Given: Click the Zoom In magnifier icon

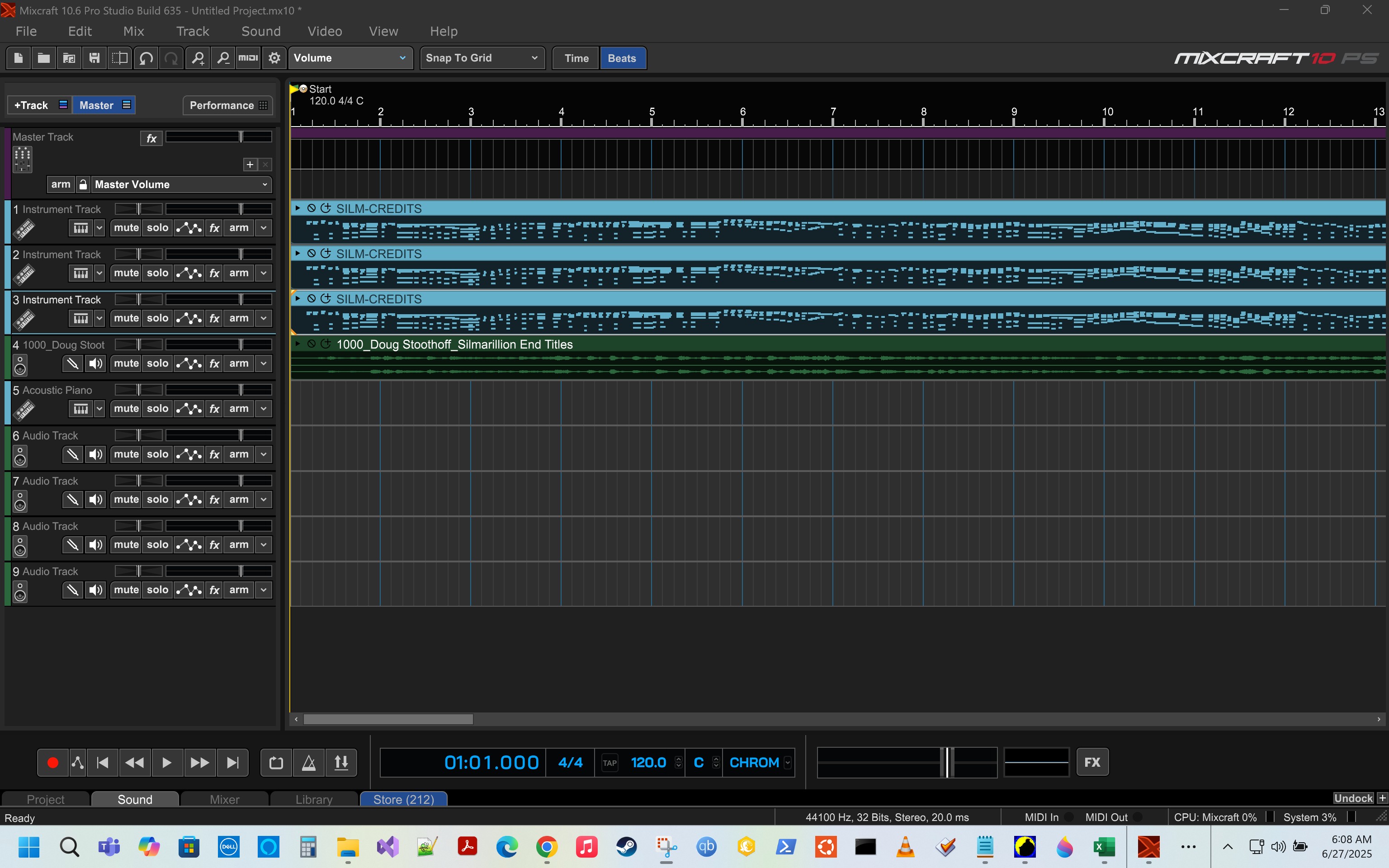Looking at the screenshot, I should click(x=198, y=58).
